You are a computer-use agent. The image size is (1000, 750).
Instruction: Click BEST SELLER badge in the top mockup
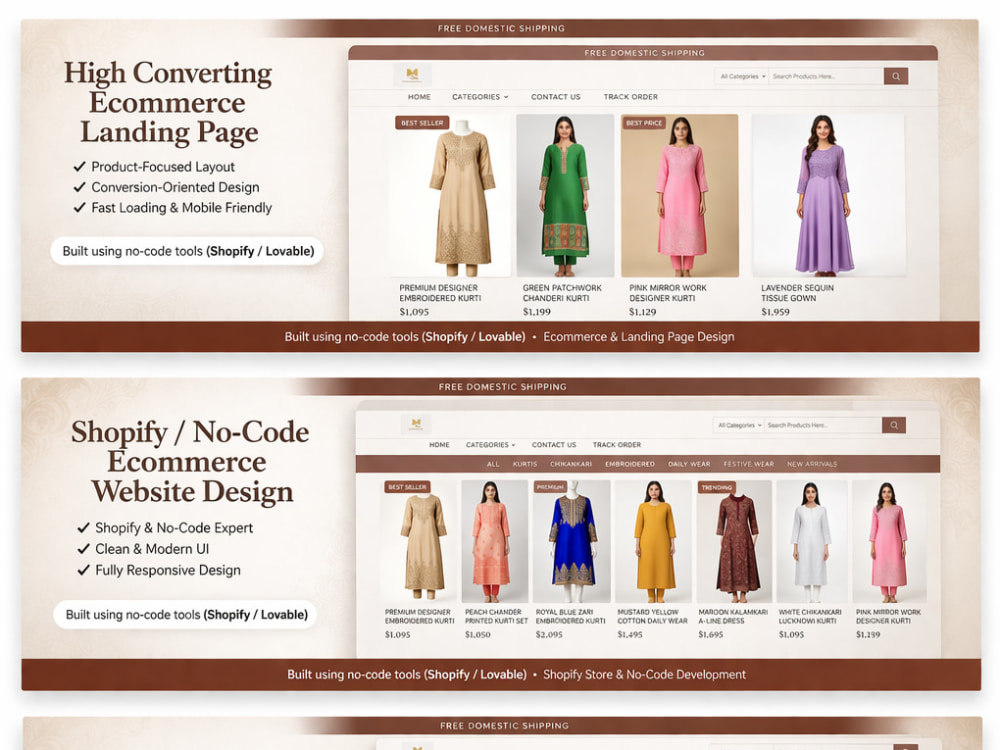pos(422,123)
